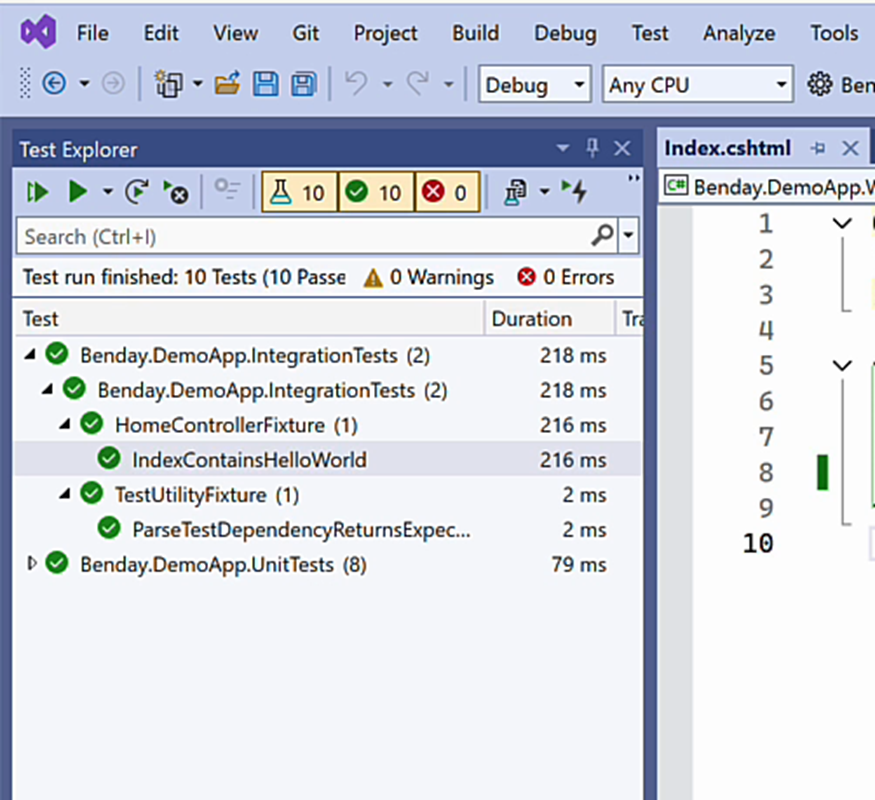The width and height of the screenshot is (875, 800).
Task: Pin the Test Explorer panel
Action: pyautogui.click(x=593, y=148)
